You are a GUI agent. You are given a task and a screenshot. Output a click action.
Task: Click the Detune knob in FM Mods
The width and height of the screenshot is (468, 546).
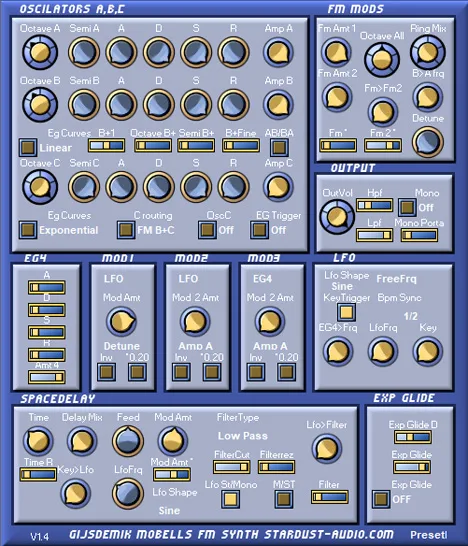tap(428, 142)
